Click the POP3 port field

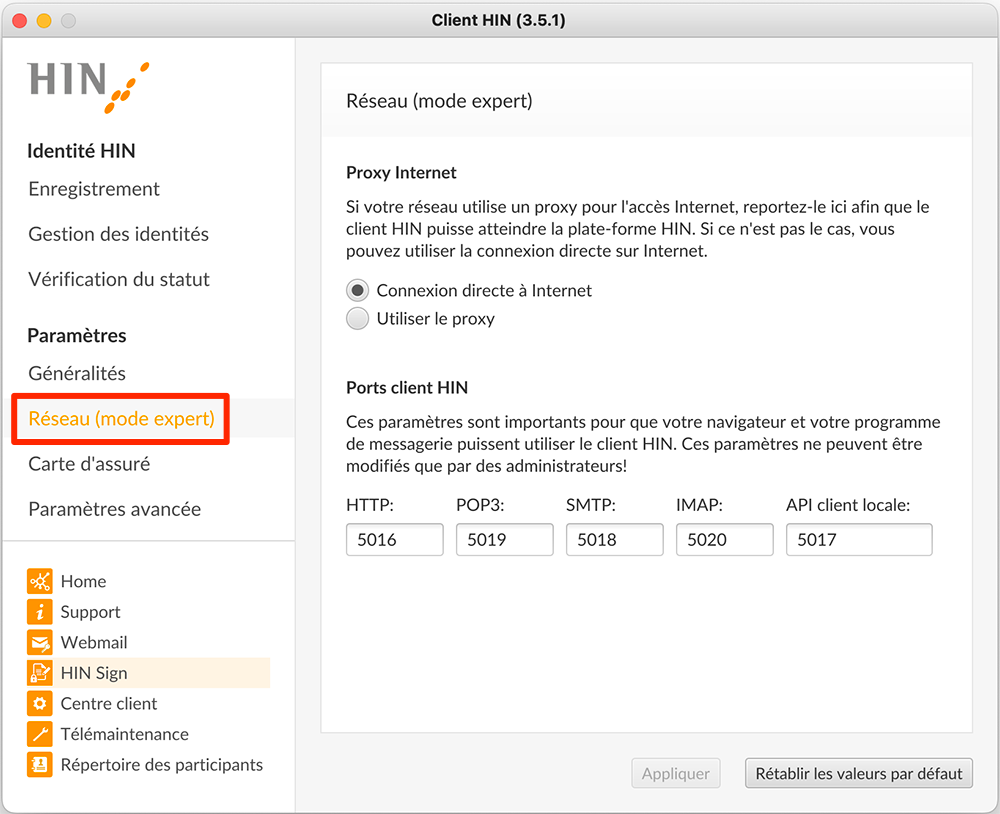(x=504, y=540)
